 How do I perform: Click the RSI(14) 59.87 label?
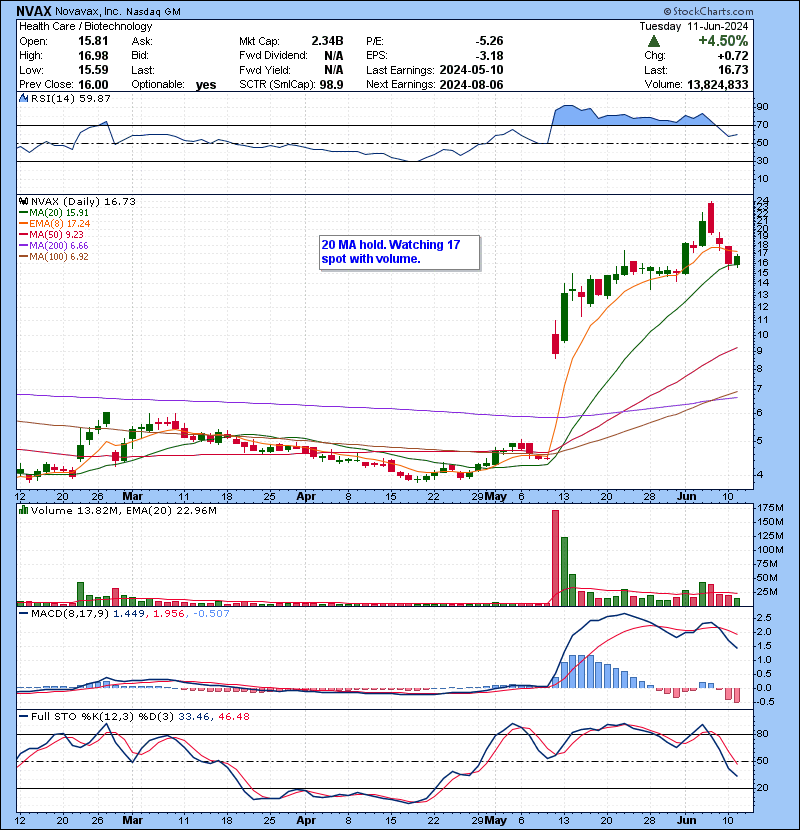pos(71,98)
